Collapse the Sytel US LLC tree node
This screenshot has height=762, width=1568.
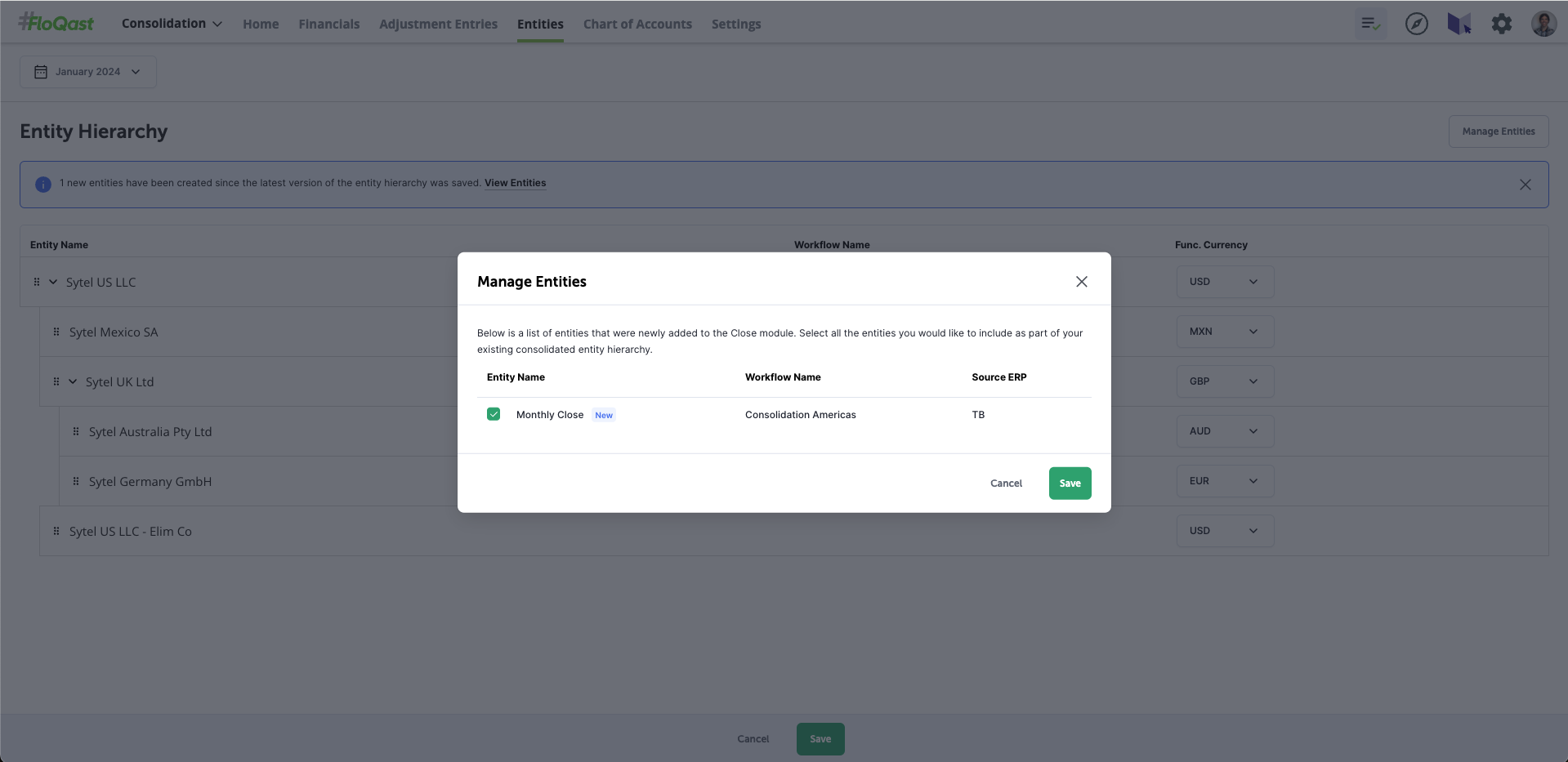53,282
